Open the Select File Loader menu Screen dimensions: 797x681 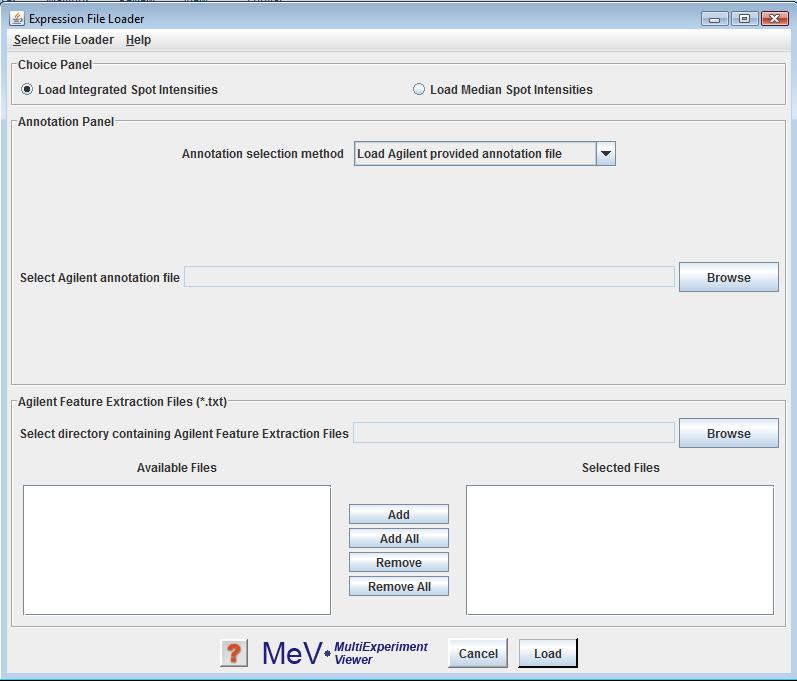point(63,40)
